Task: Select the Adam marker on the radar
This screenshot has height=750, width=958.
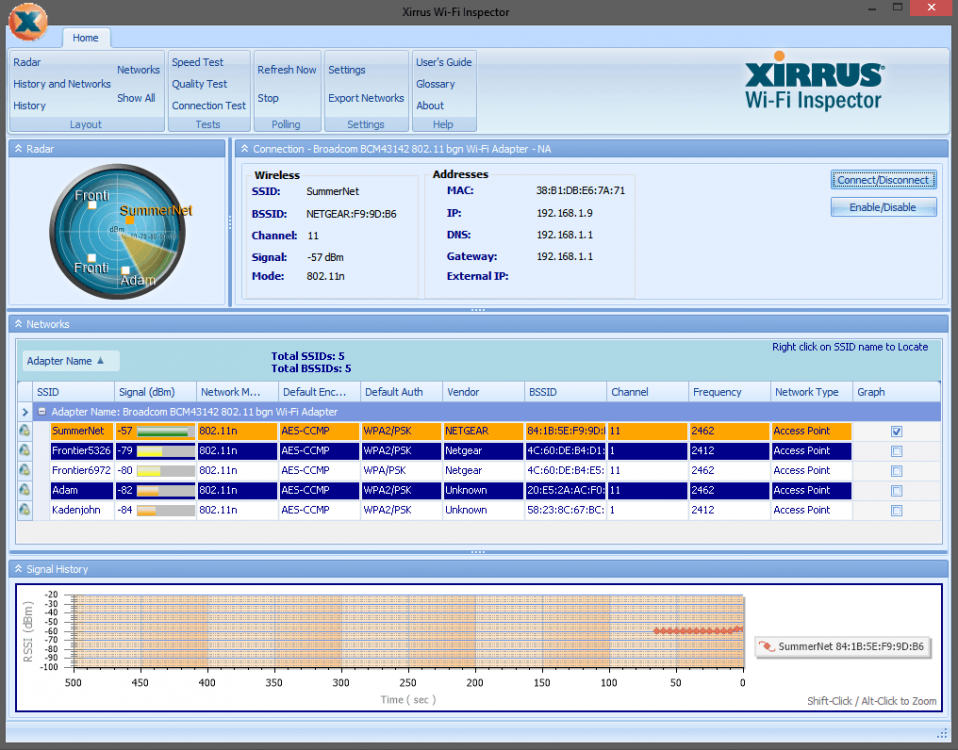Action: tap(125, 270)
